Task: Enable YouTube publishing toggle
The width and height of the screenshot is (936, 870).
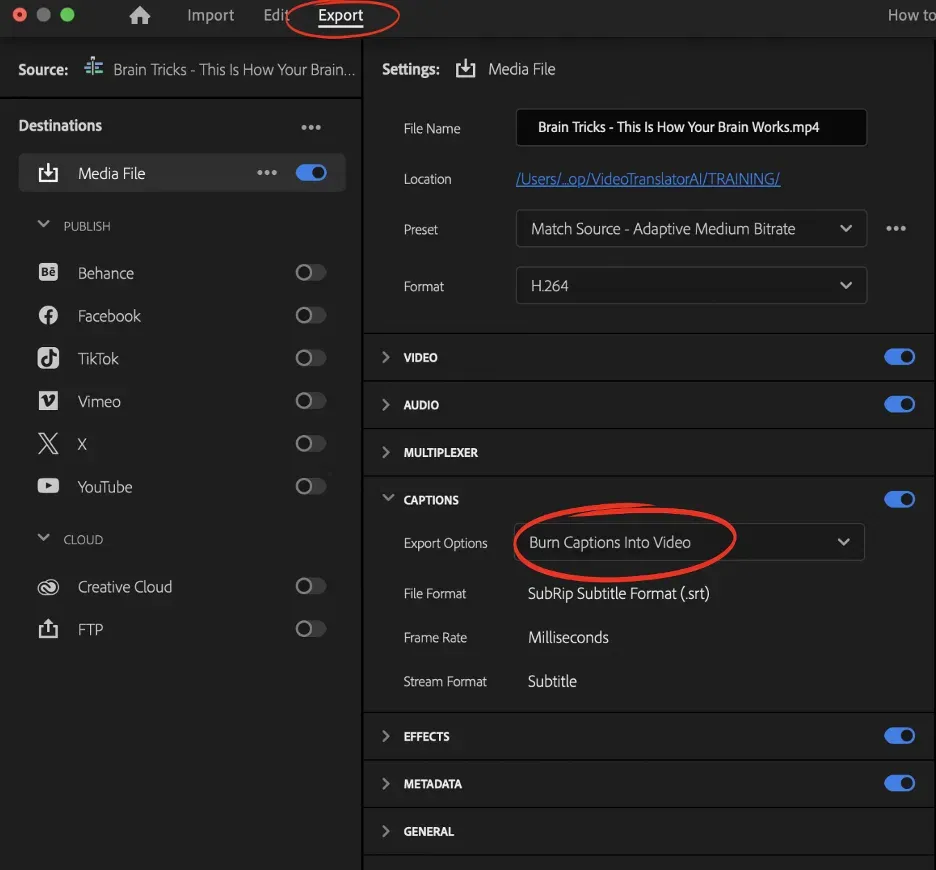Action: (311, 486)
